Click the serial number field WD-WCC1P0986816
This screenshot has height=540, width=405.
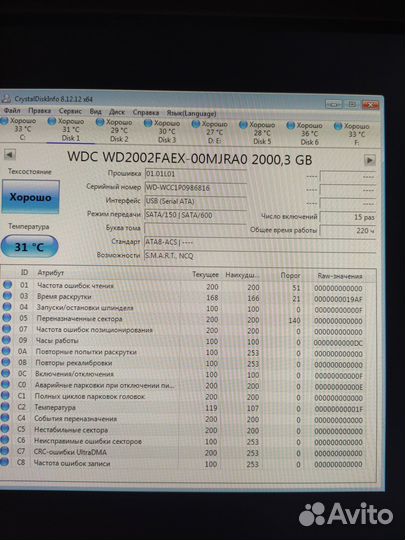pyautogui.click(x=195, y=188)
